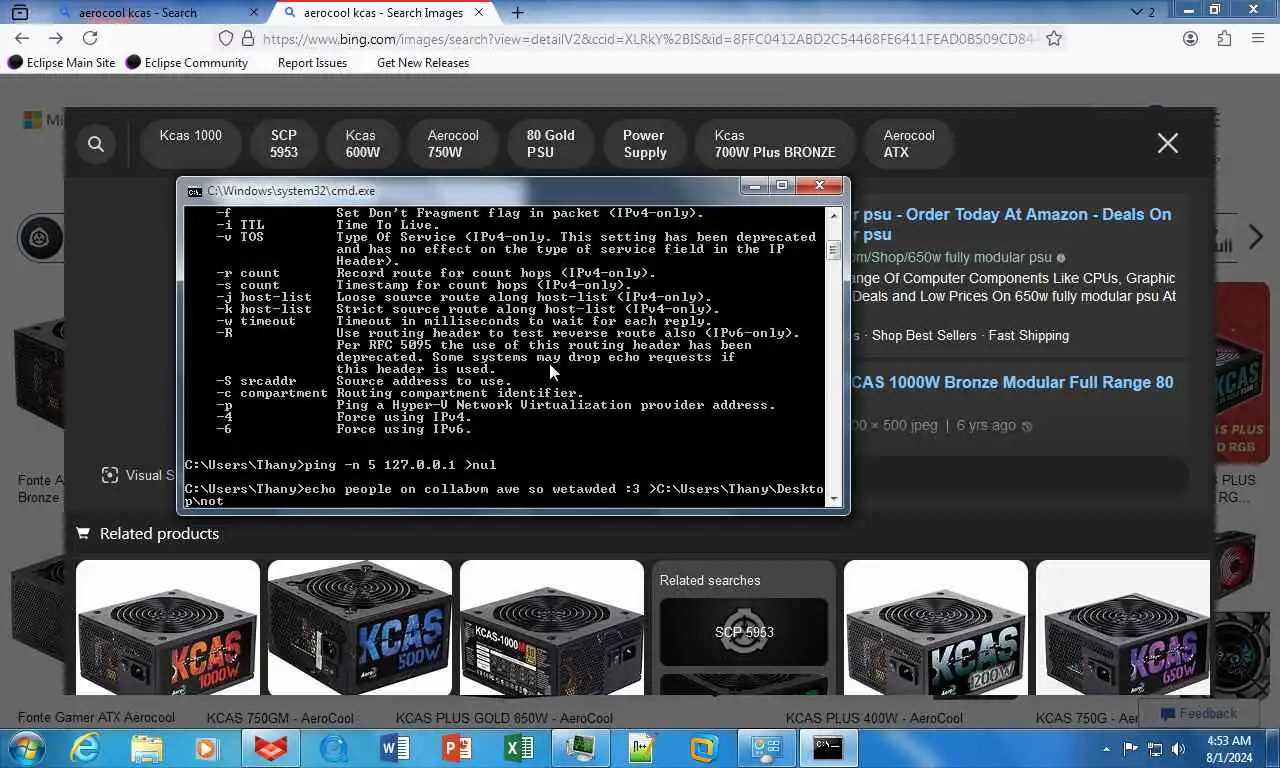This screenshot has width=1280, height=768.
Task: Click the 'Shop Best Sellers' ad link
Action: tap(924, 335)
